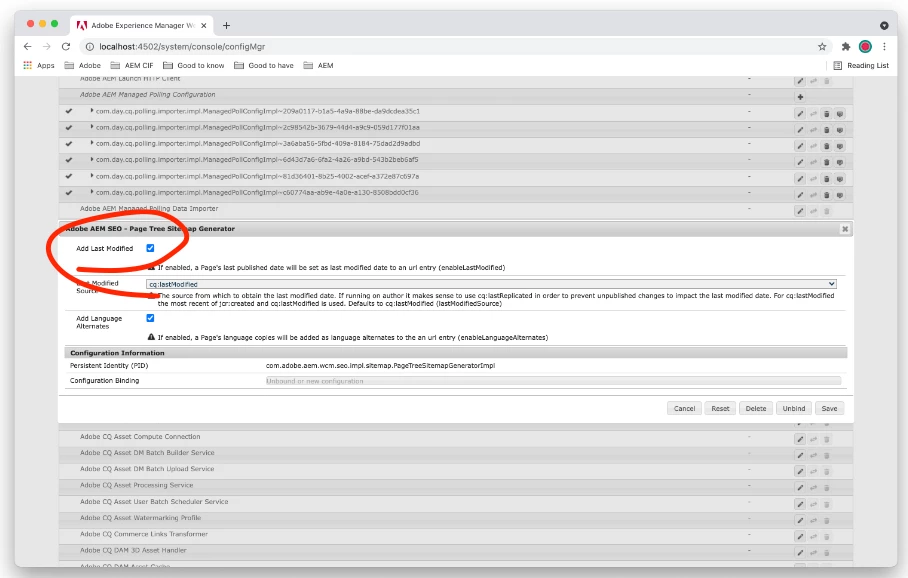Open info bubble for config ending da9dcdea35c1
Screen dimensions: 908x578
point(840,114)
